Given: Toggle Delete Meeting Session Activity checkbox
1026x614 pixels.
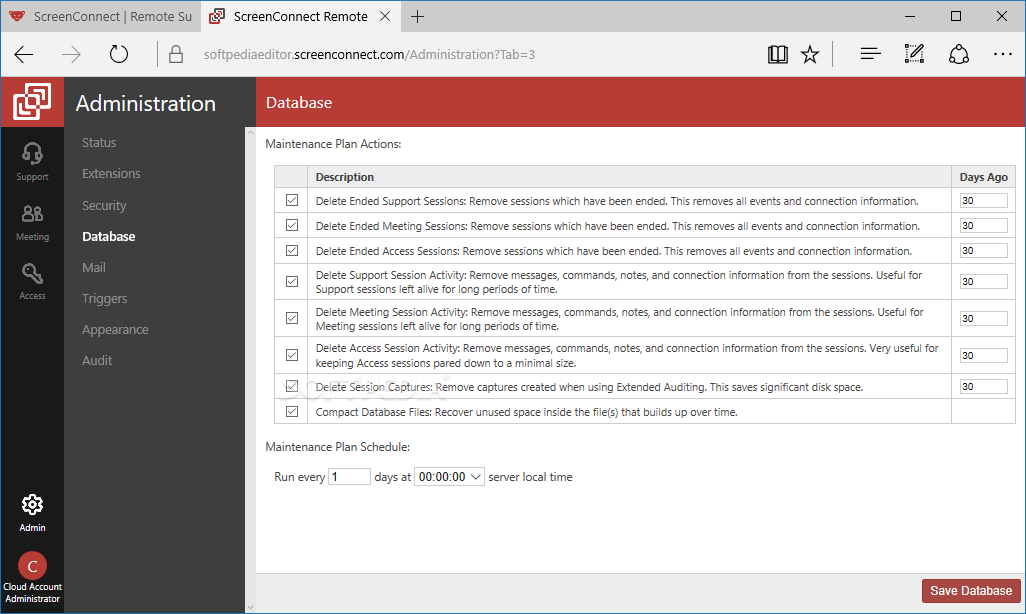Looking at the screenshot, I should 292,318.
